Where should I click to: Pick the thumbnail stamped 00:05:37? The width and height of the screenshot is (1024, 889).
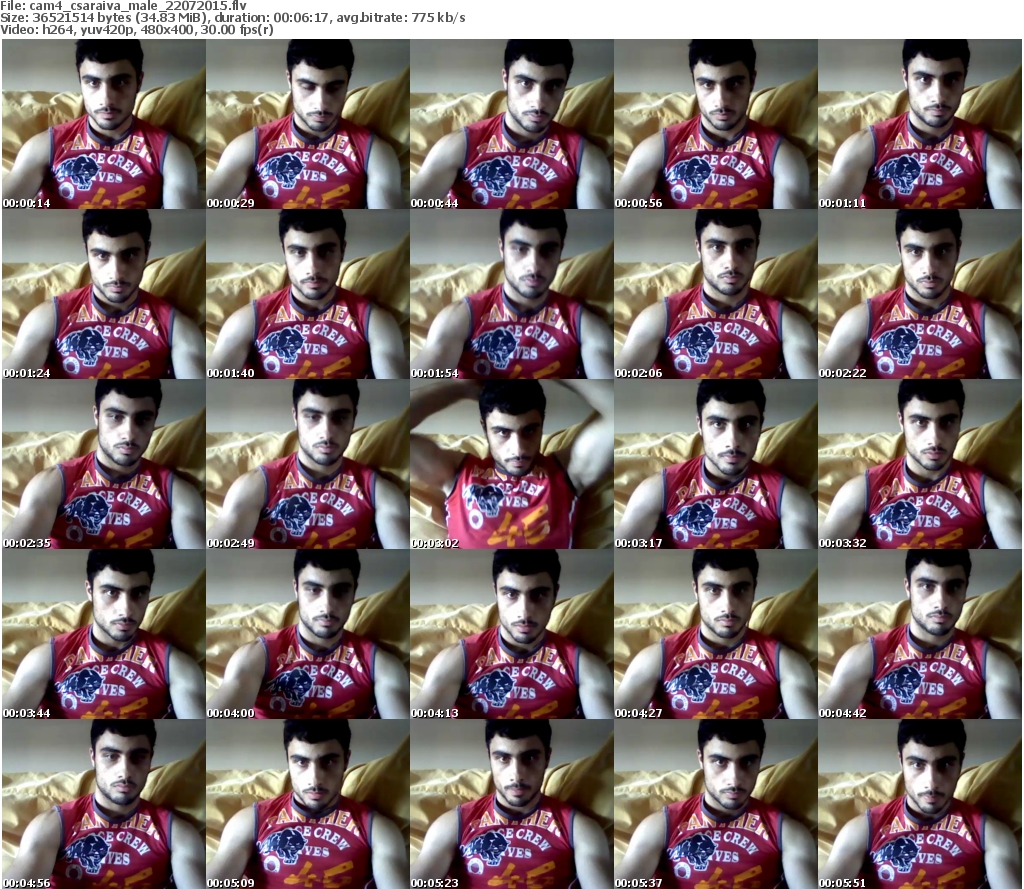coord(716,804)
